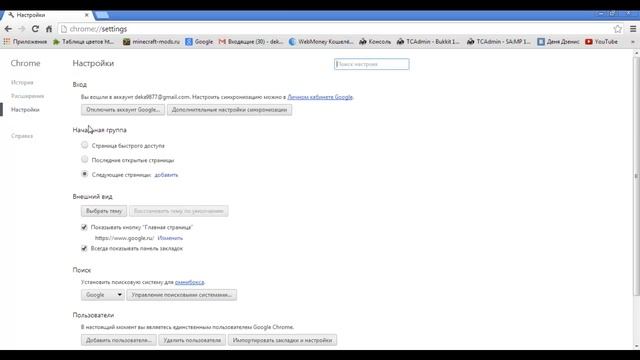Click the vertical page scrollbar
640x360 pixels.
[x=636, y=176]
